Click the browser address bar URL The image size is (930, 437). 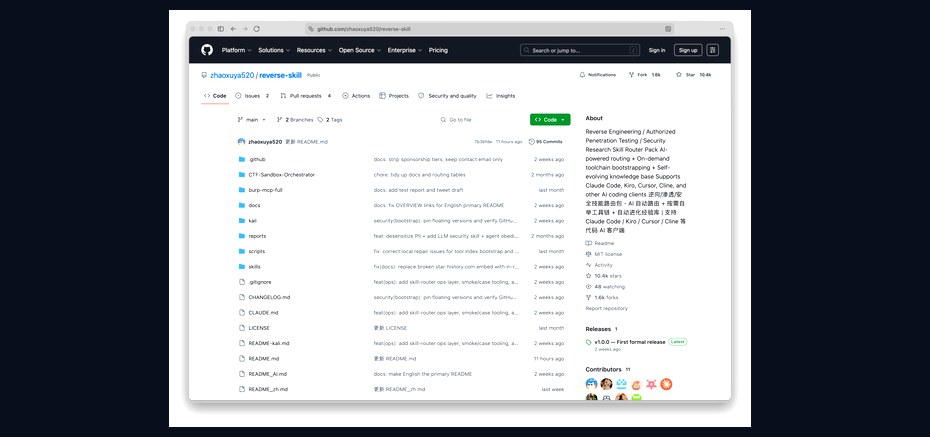pyautogui.click(x=364, y=28)
